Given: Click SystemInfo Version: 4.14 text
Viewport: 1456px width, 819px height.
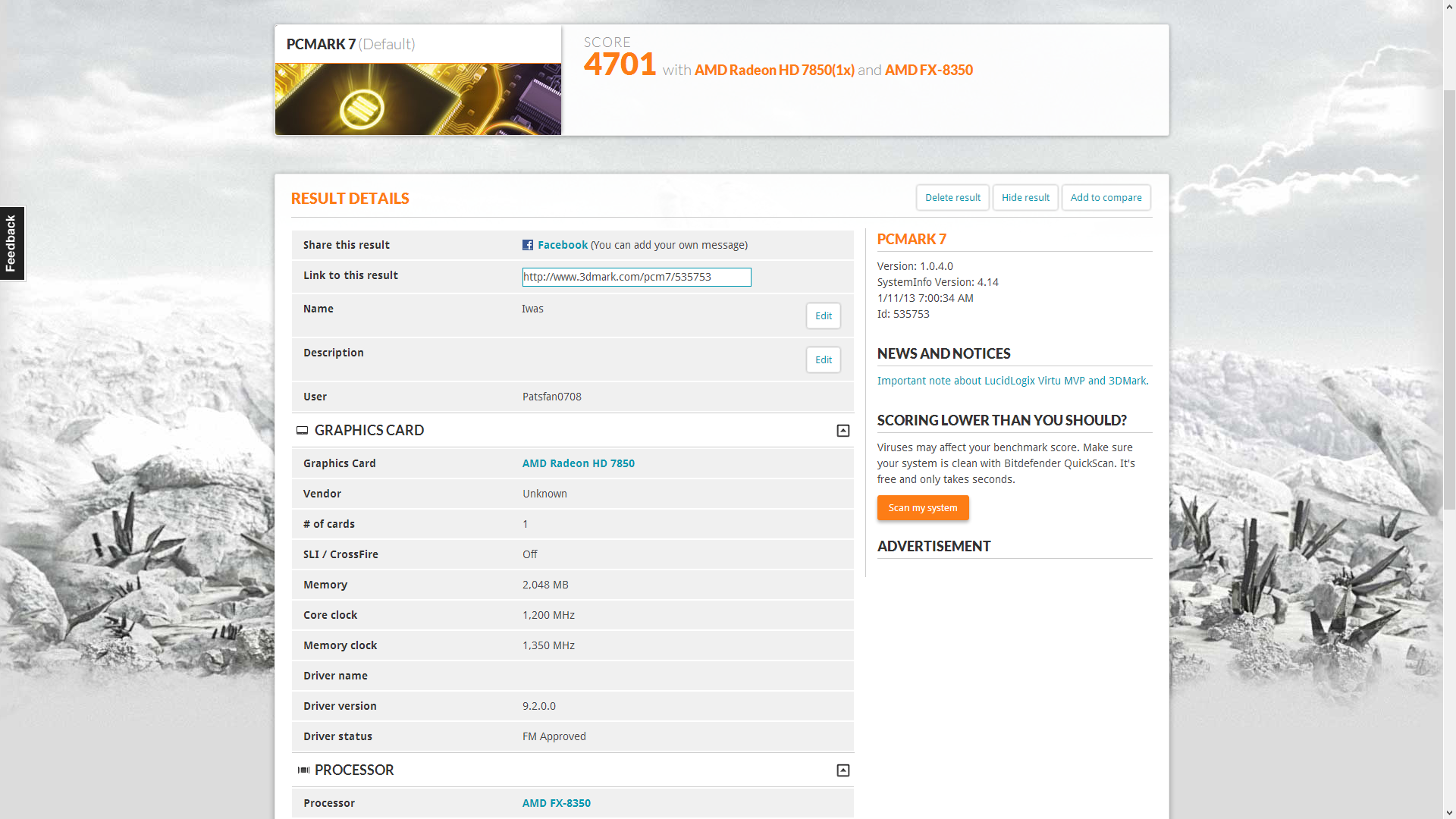Looking at the screenshot, I should 937,282.
